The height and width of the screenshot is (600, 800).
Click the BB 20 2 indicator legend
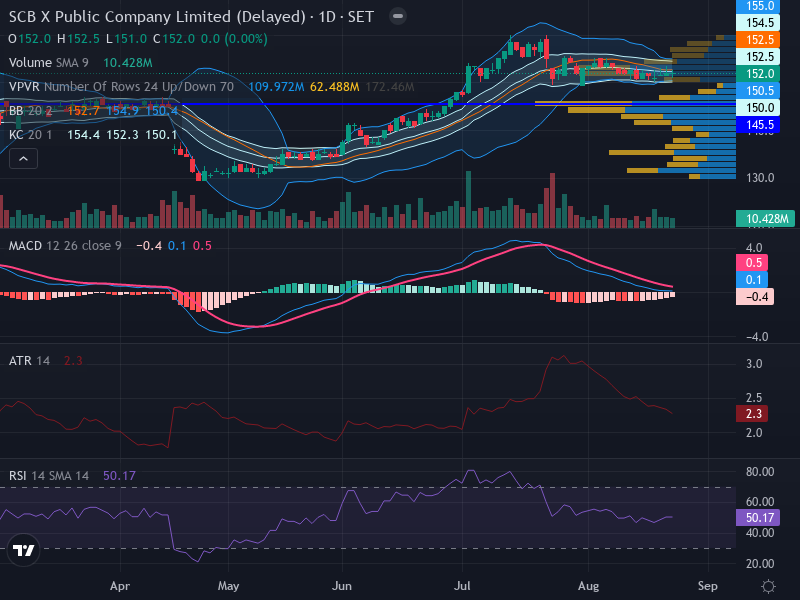tap(30, 111)
